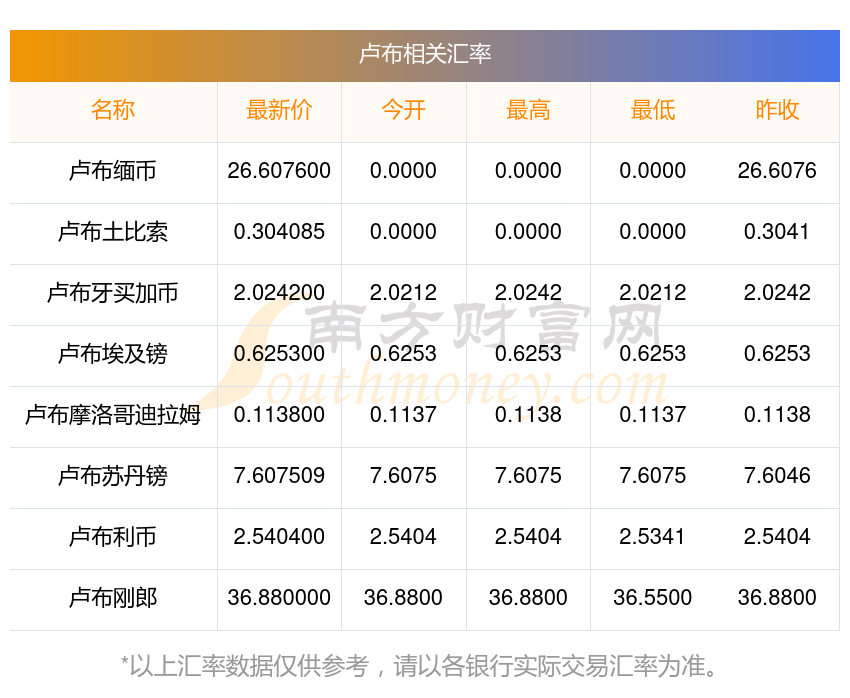Screen dimensions: 850x698
Task: Click the 卢布土比索 row name
Action: [113, 232]
